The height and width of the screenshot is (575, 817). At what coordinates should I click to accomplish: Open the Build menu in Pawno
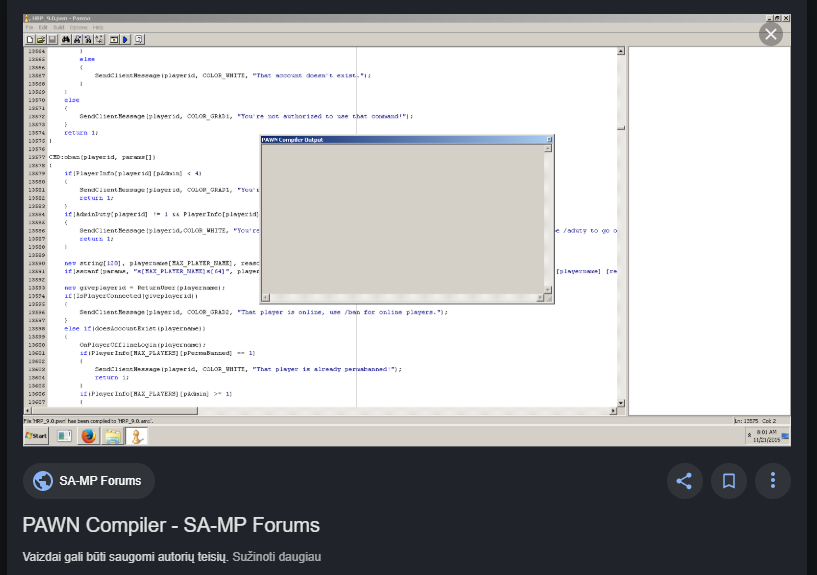(x=59, y=28)
